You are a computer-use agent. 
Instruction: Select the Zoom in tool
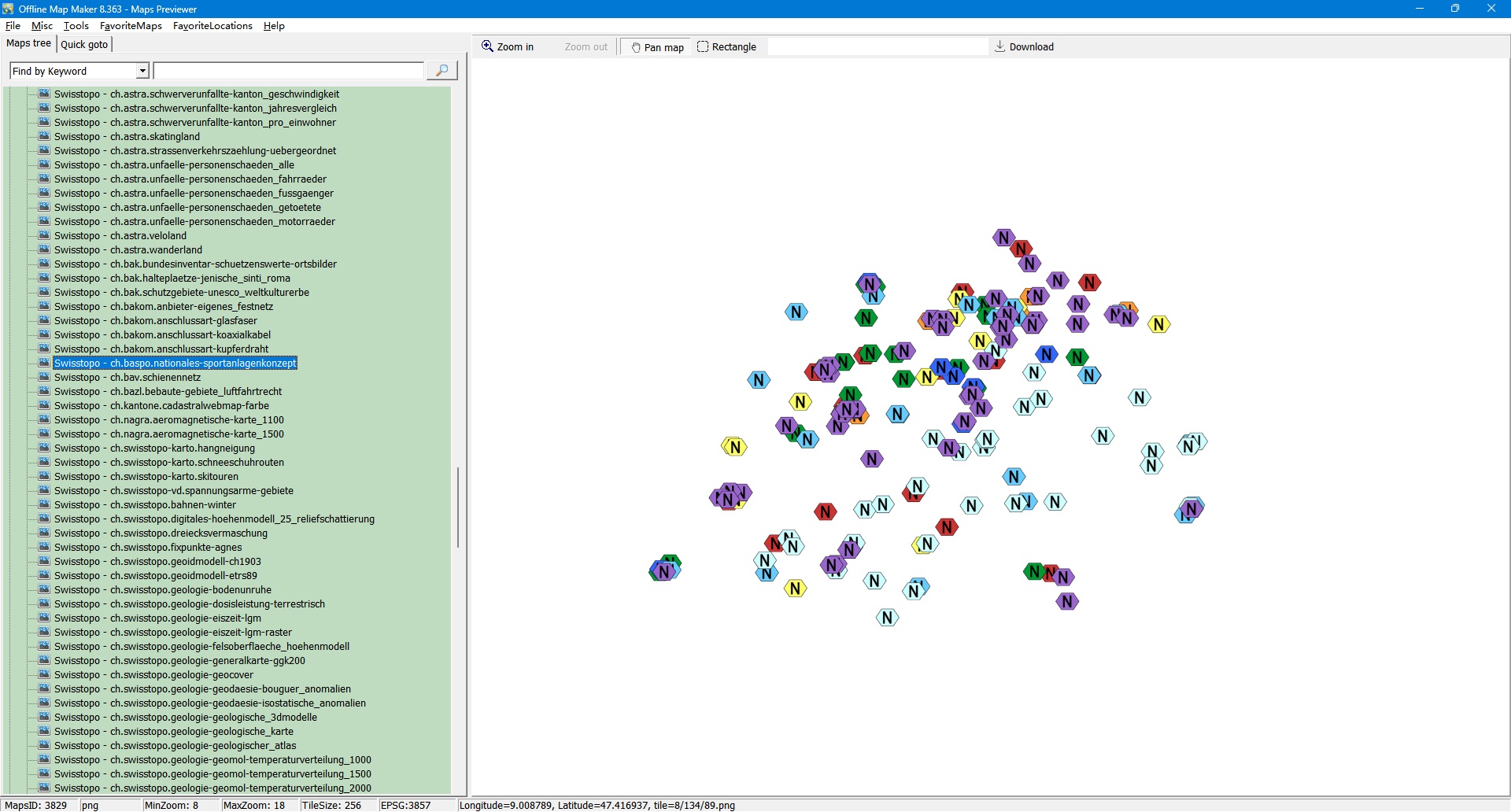point(508,47)
